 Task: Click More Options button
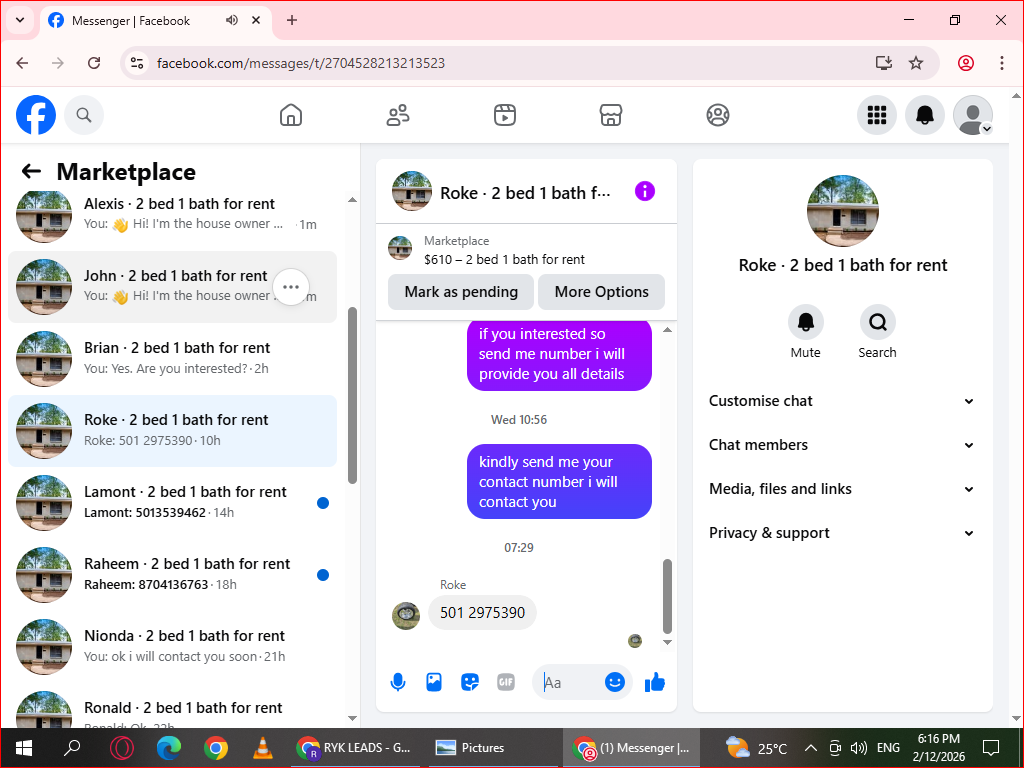coord(601,292)
